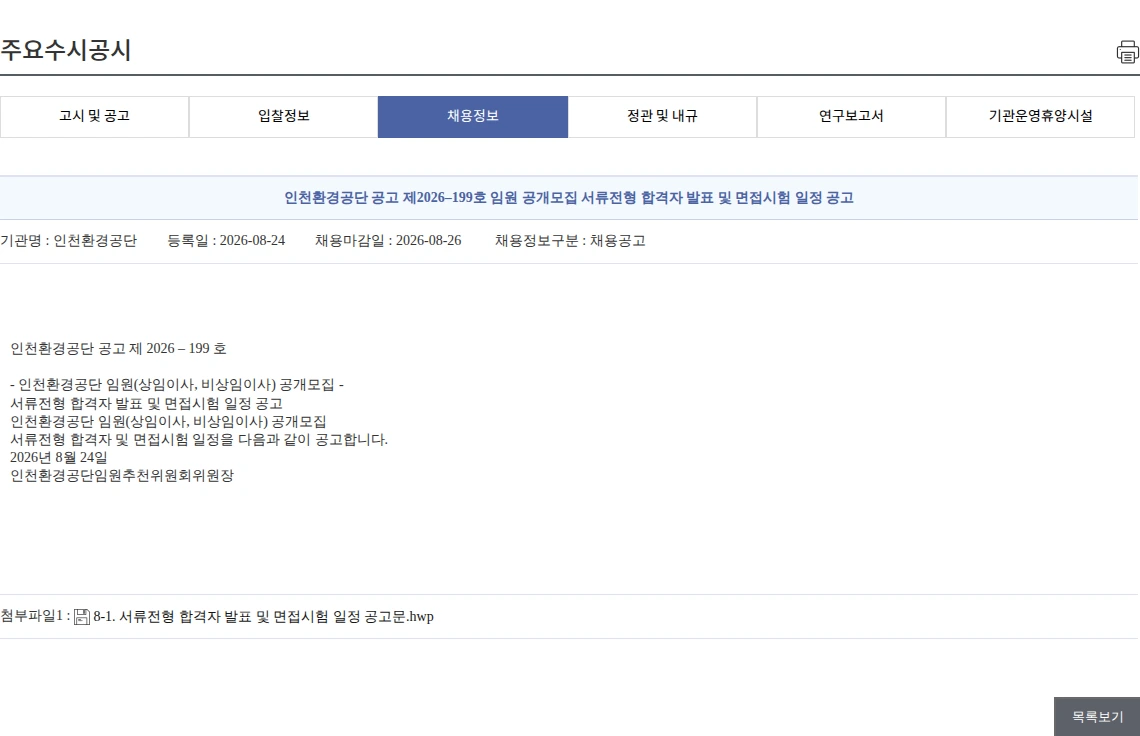
Task: Open the 고시 및 공고 tab
Action: [x=95, y=116]
